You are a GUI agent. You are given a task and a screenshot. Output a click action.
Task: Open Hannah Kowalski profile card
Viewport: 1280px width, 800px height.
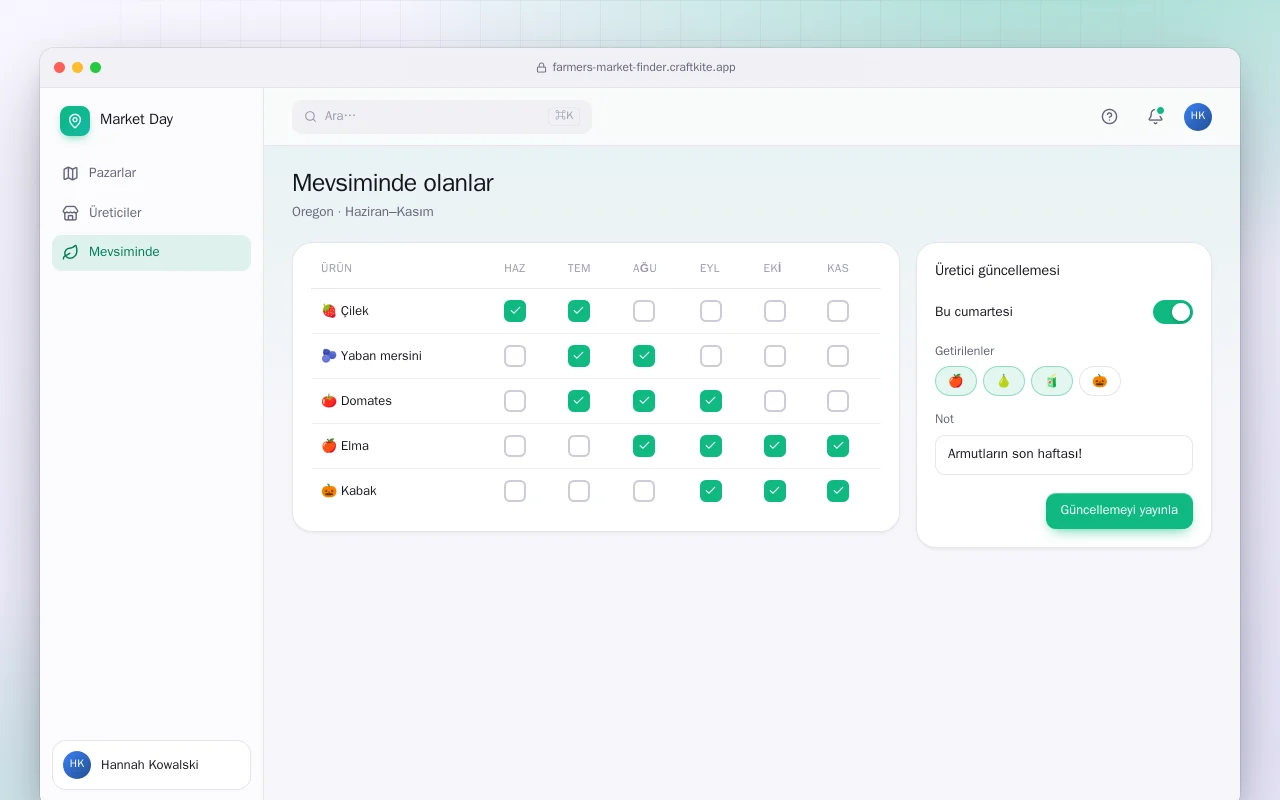click(151, 765)
